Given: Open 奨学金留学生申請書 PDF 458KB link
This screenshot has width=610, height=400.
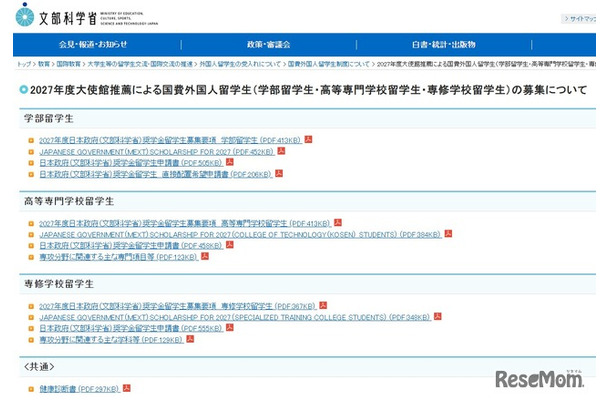Looking at the screenshot, I should (x=131, y=246).
